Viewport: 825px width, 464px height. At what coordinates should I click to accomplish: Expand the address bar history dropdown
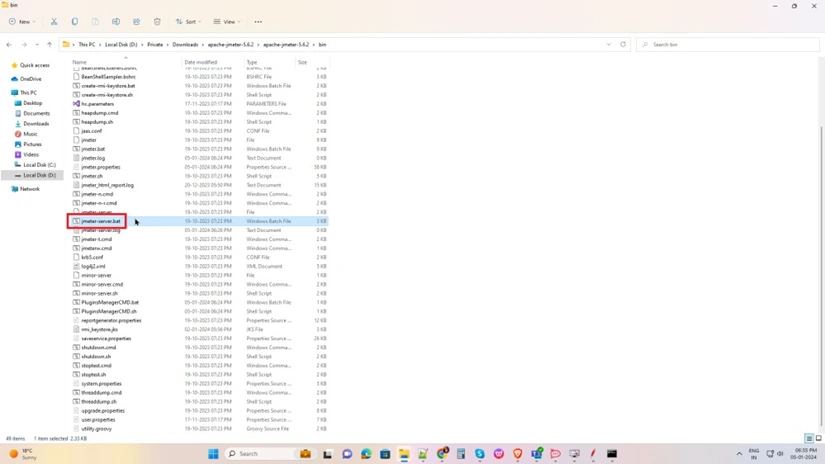click(608, 44)
